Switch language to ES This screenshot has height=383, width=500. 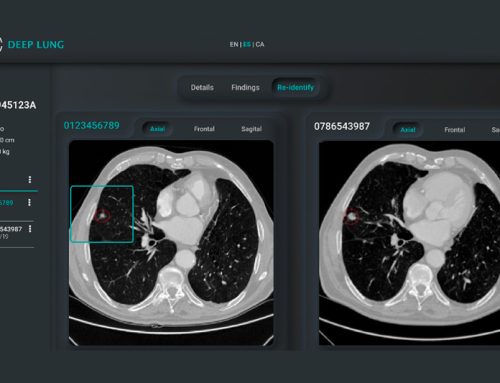[x=247, y=44]
